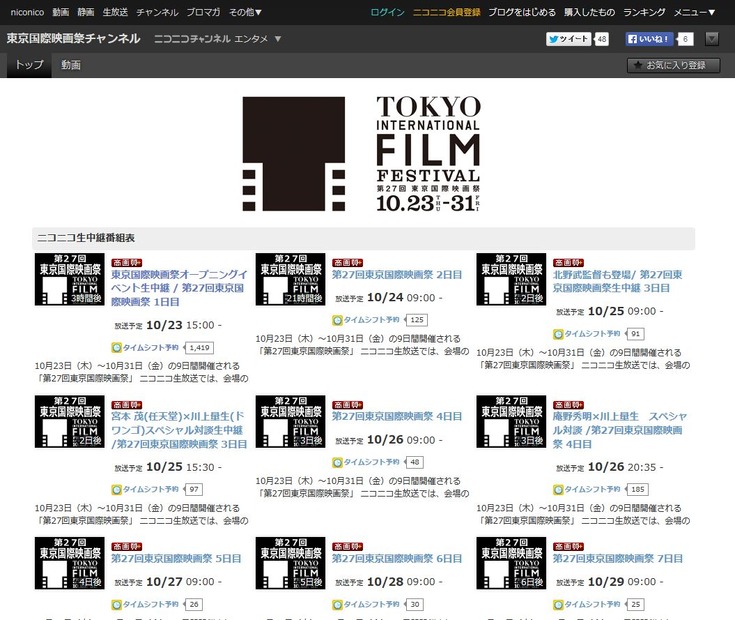Click timeshift icon for 10/25 09:00 broadcast

point(558,334)
